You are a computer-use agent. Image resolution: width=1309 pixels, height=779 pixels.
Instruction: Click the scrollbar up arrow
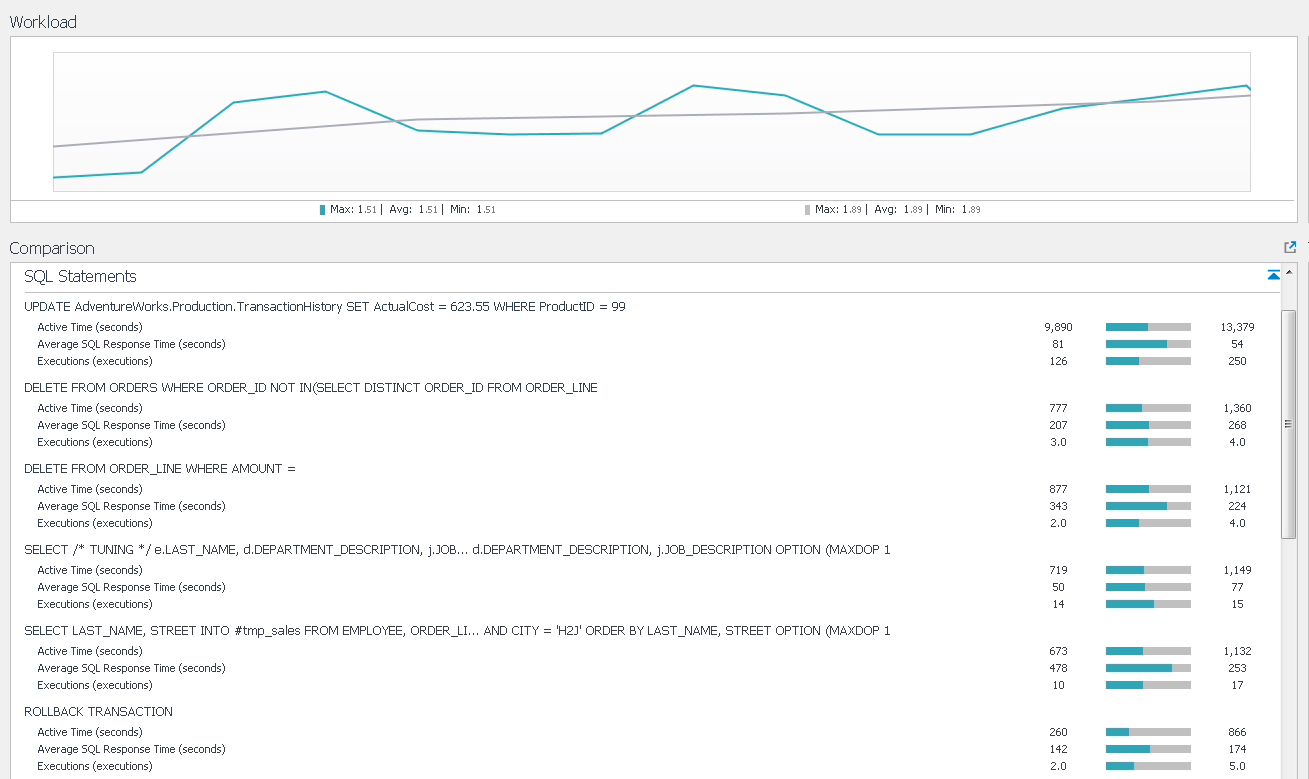pyautogui.click(x=1288, y=272)
